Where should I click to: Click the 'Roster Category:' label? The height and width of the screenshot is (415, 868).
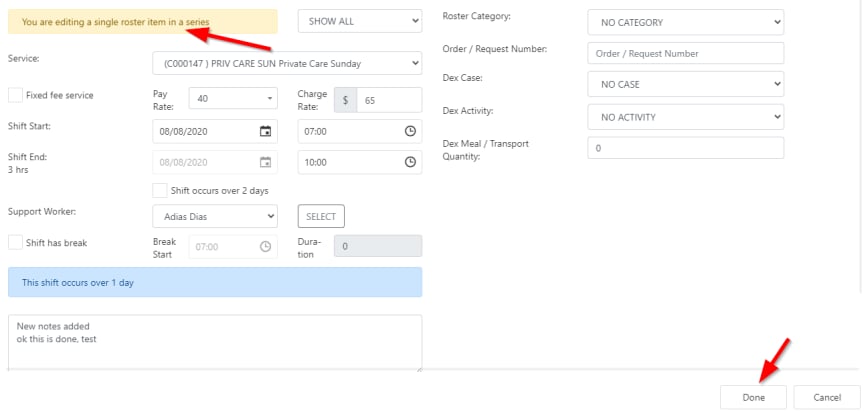477,16
